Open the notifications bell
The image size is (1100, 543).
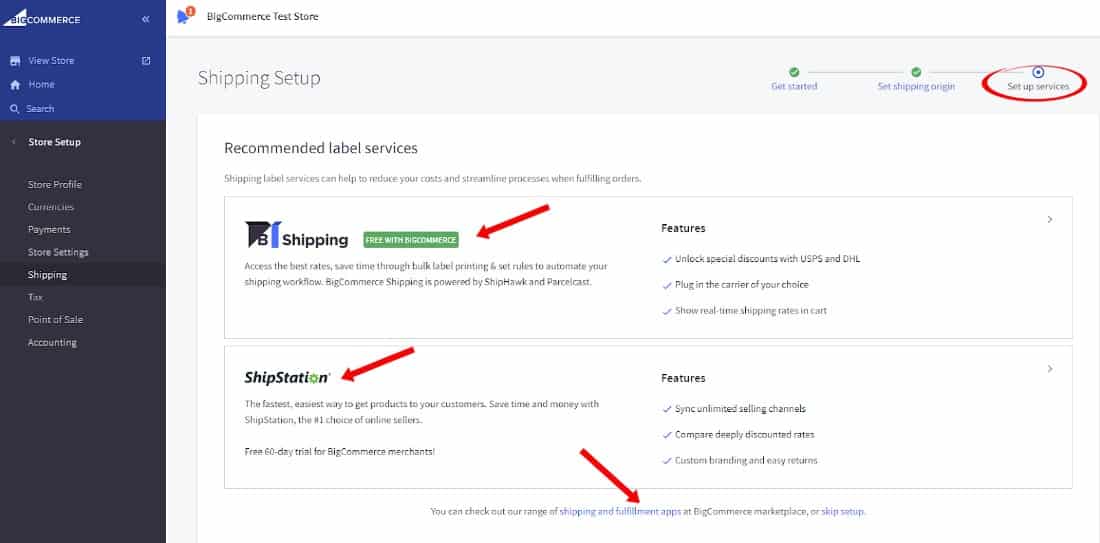click(x=184, y=17)
